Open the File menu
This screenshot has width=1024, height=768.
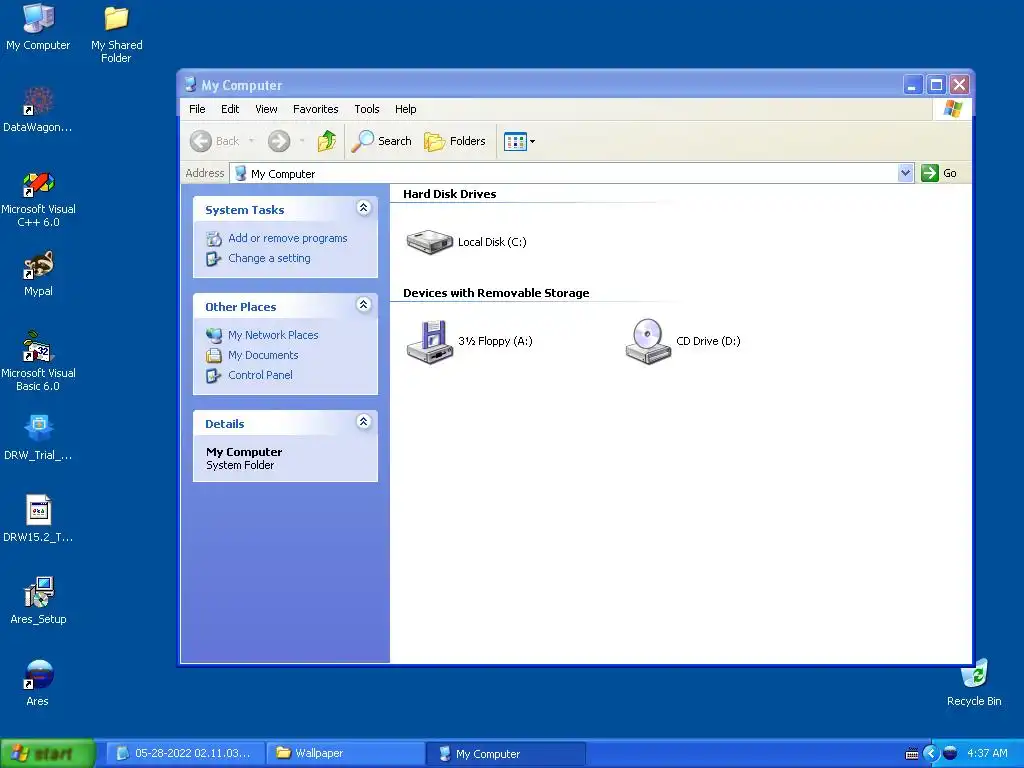click(197, 109)
